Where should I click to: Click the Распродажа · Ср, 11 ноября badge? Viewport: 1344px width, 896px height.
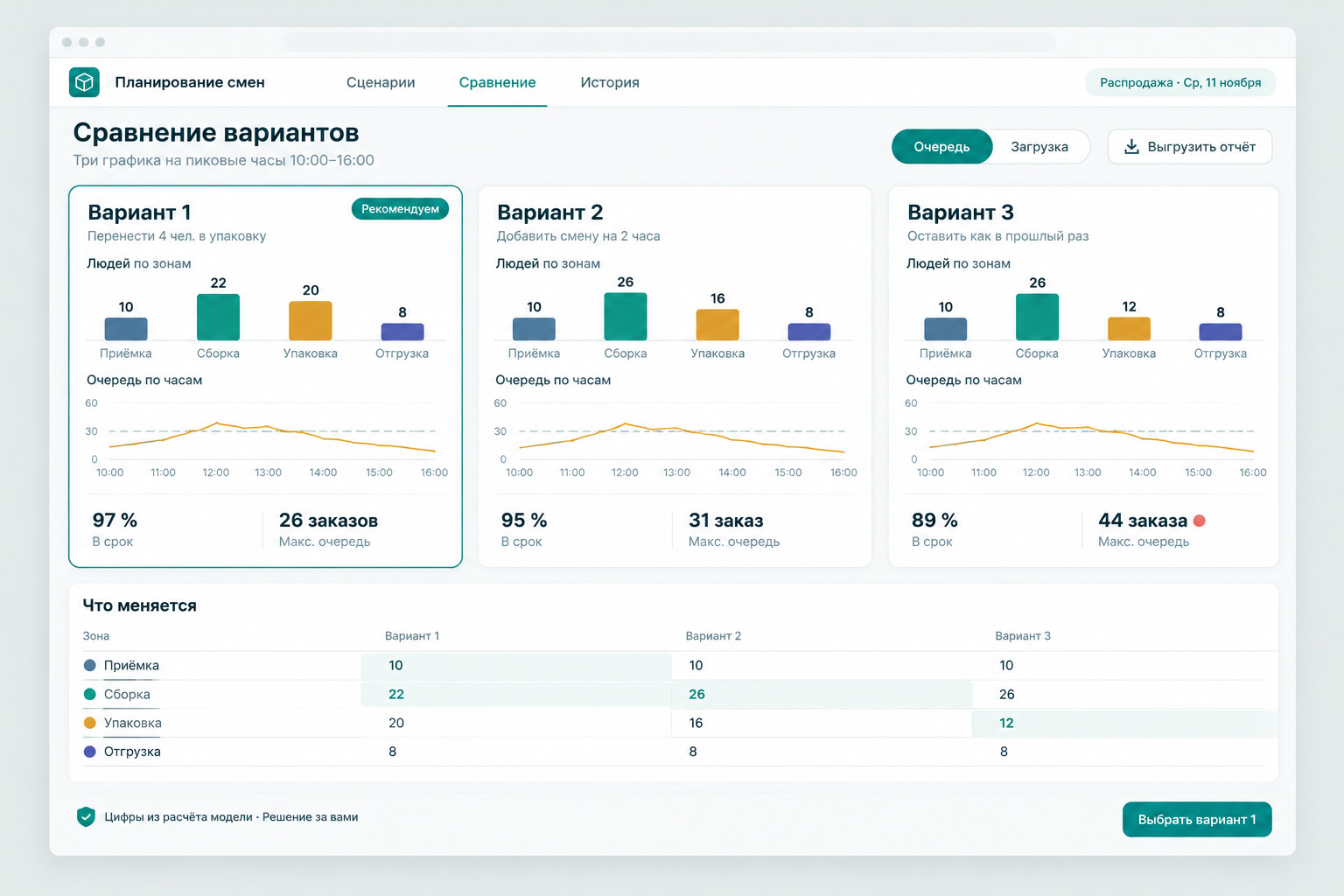click(x=1180, y=82)
